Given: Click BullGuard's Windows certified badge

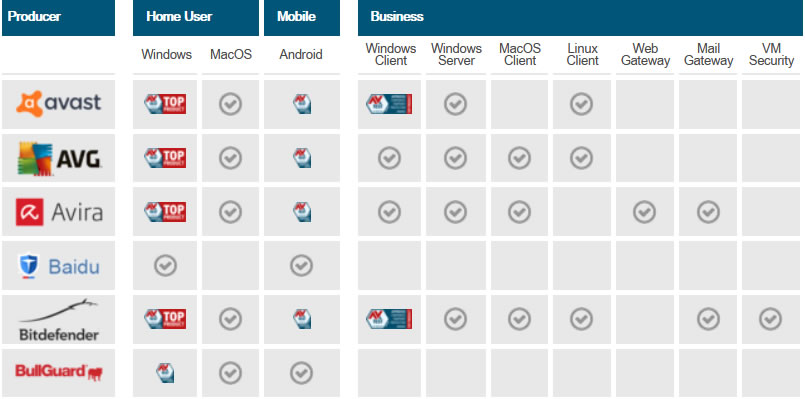Looking at the screenshot, I should [x=165, y=373].
